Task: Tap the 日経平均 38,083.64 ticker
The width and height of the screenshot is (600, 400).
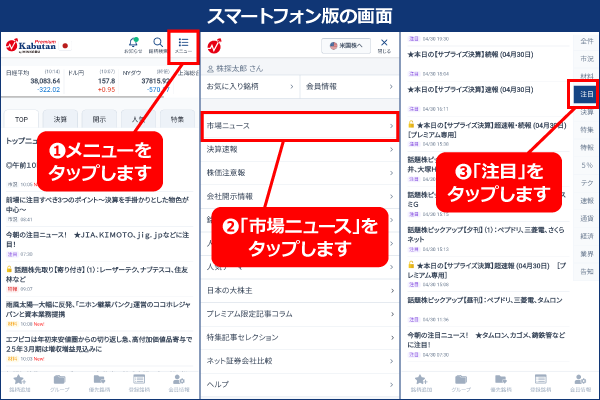Action: click(33, 81)
